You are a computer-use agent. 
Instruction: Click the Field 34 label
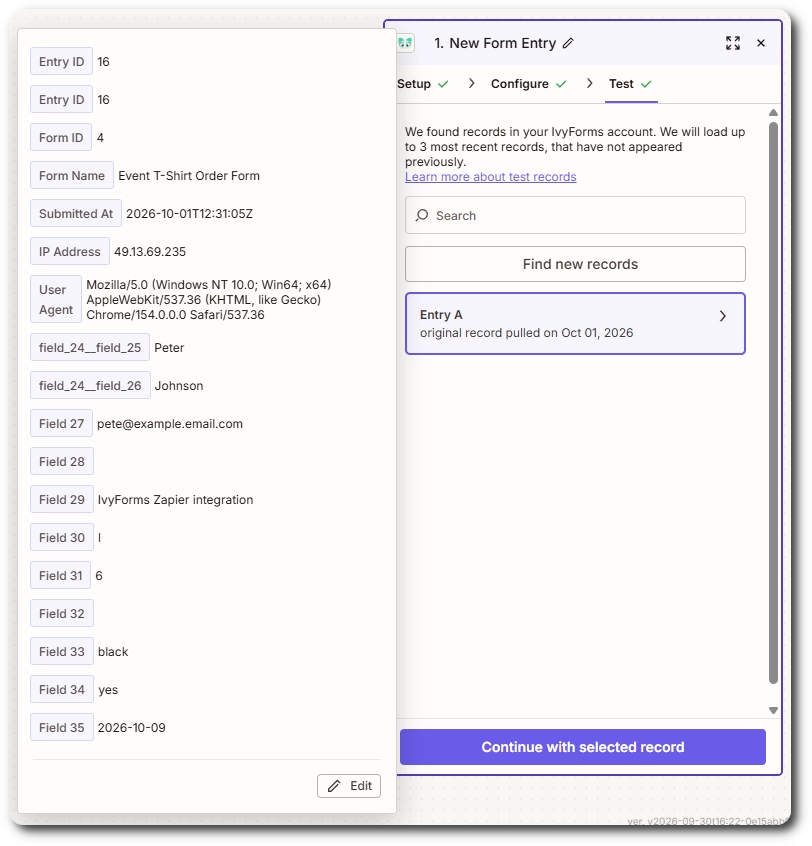click(x=62, y=690)
